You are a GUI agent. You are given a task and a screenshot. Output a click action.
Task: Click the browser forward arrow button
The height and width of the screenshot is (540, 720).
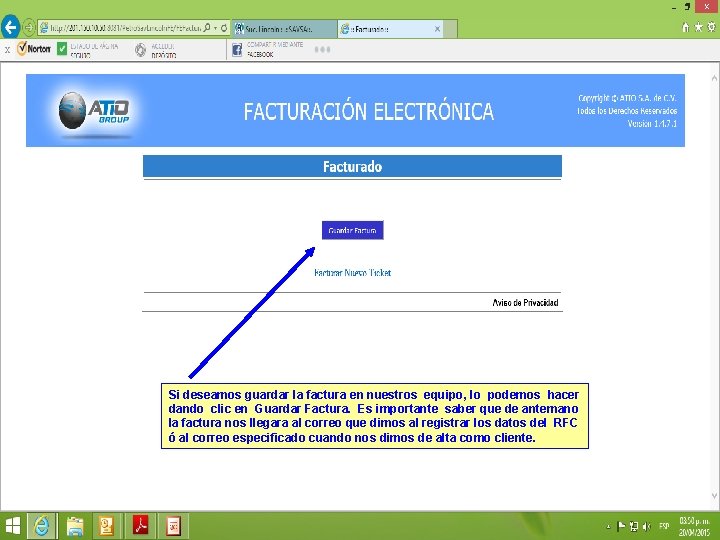coord(28,28)
